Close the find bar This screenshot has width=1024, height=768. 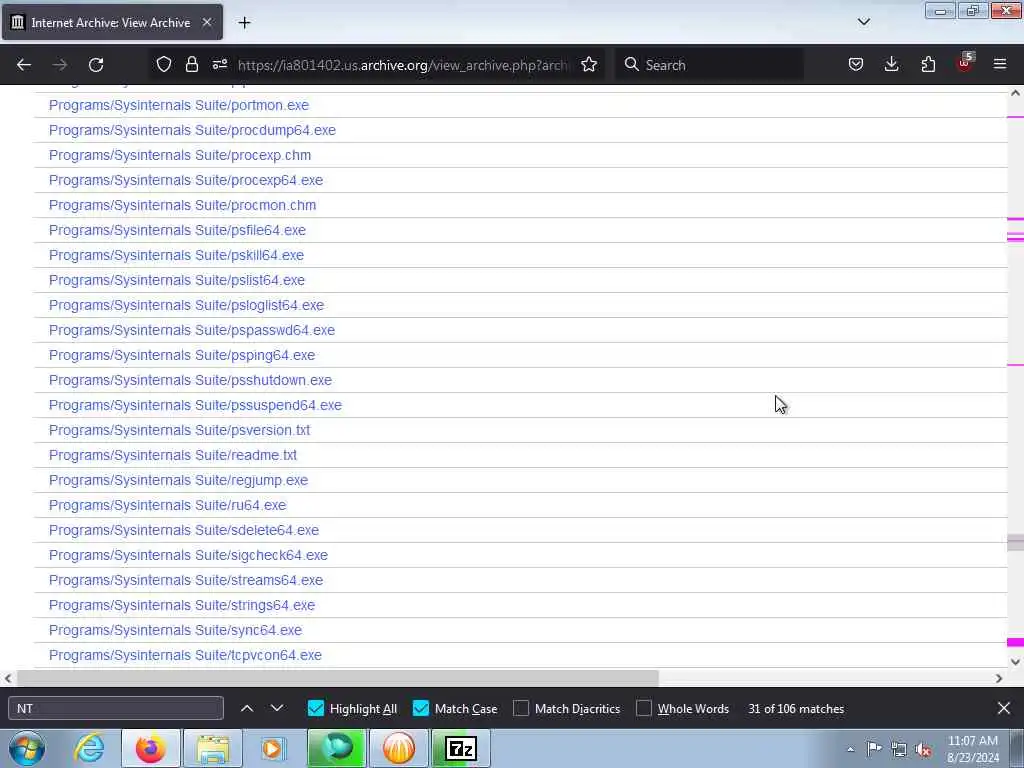coord(1004,708)
